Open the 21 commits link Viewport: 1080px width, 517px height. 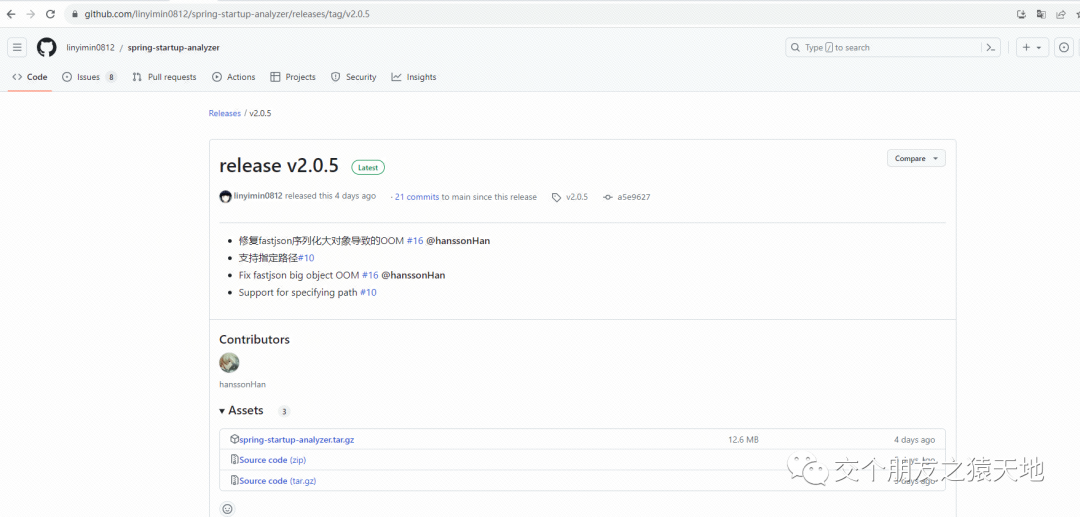(x=417, y=197)
